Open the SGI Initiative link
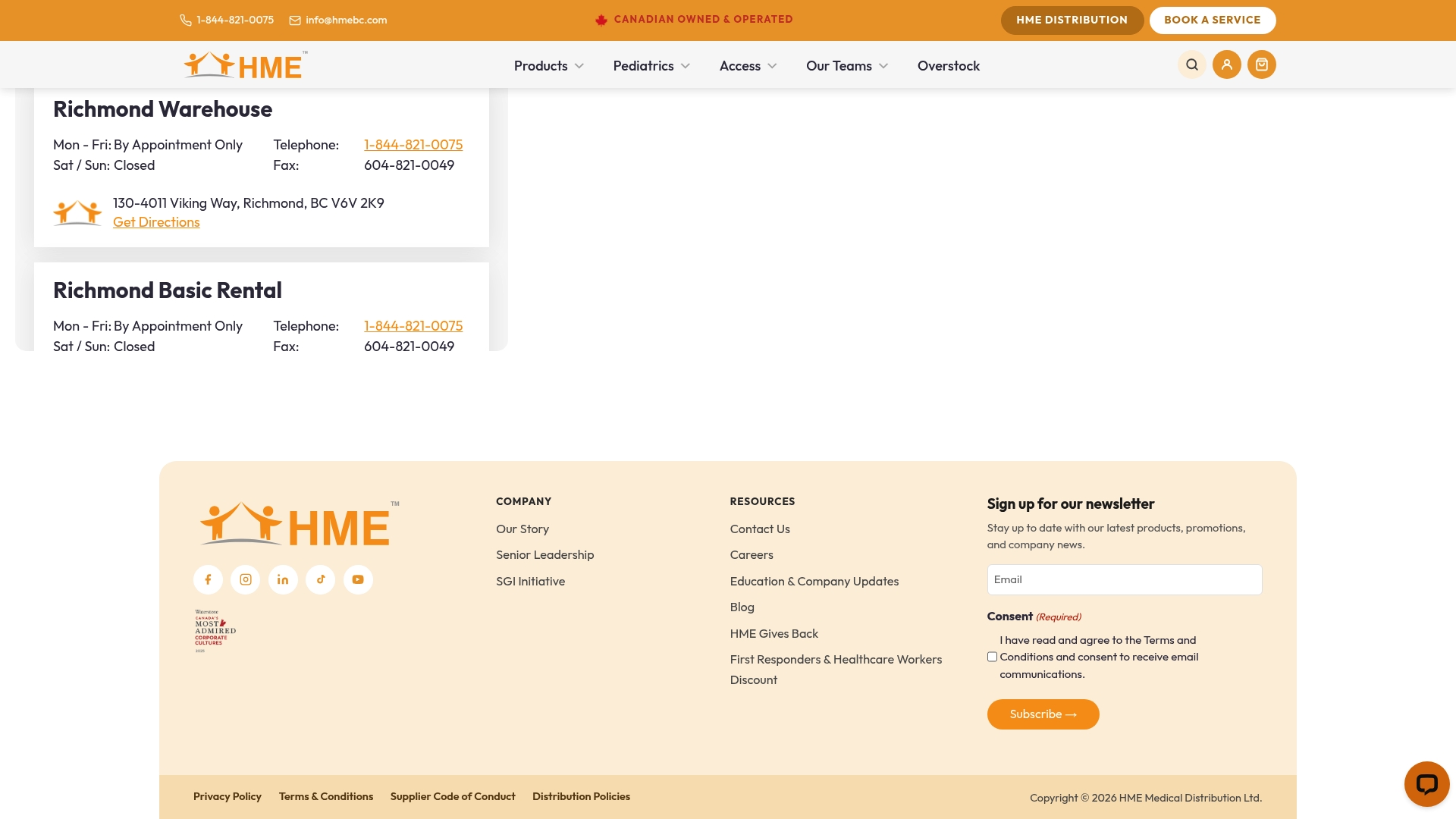This screenshot has width=1456, height=819. [x=531, y=582]
